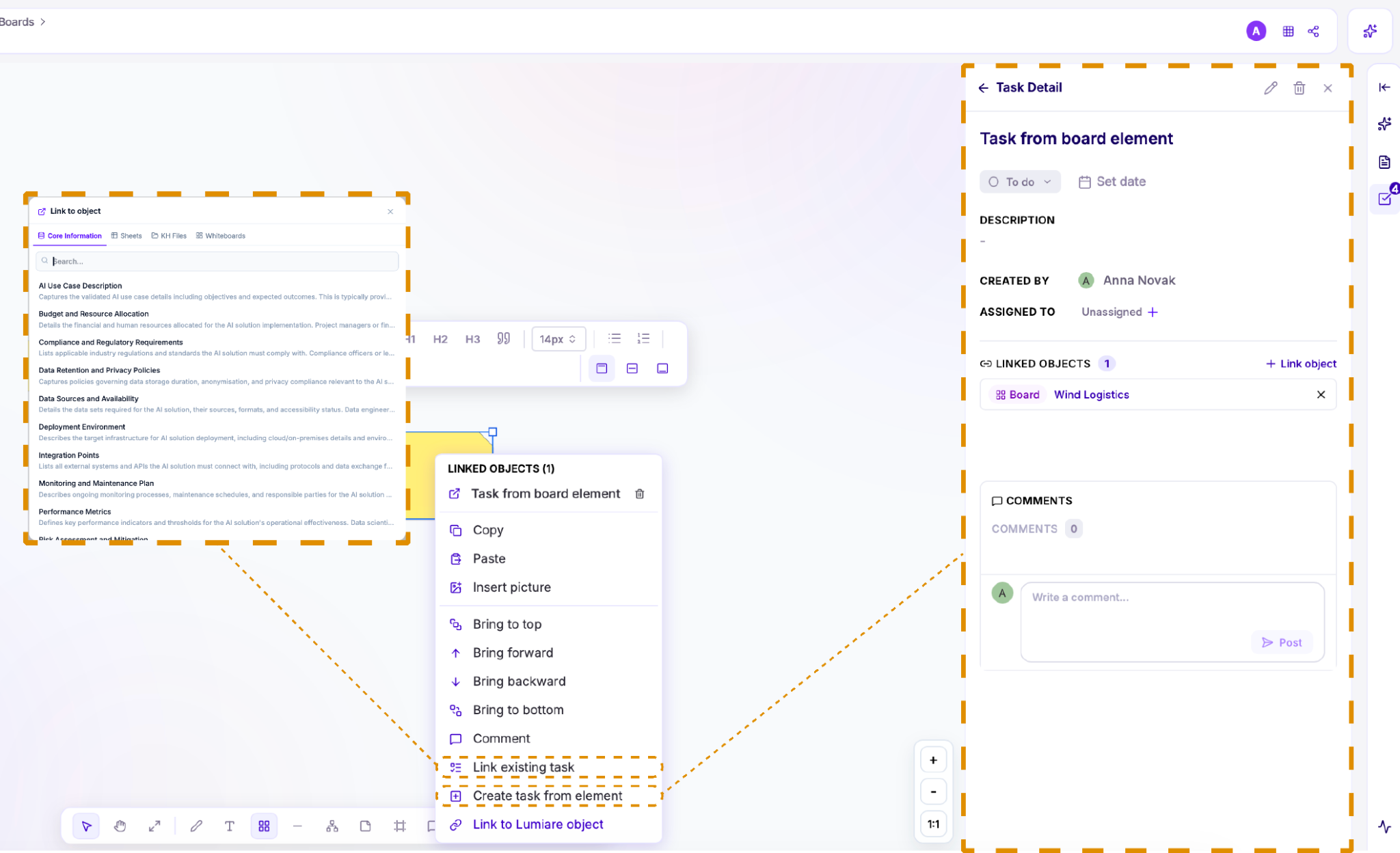Select the pen drawing tool

[196, 826]
